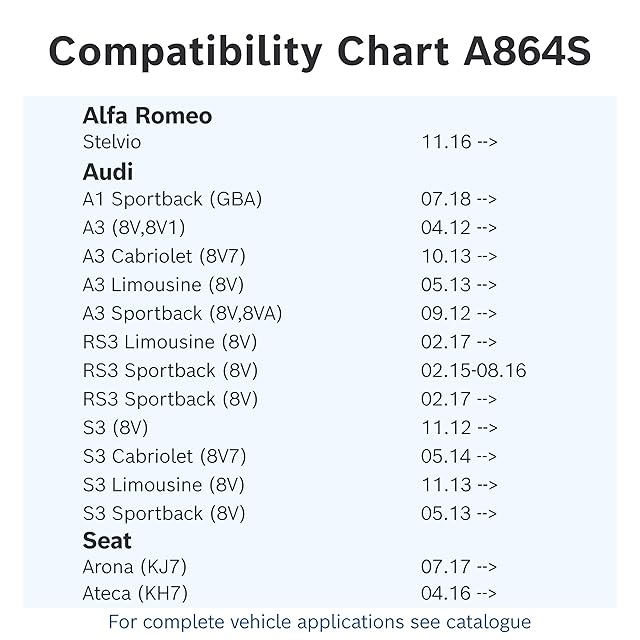Viewport: 640px width, 640px height.
Task: Select the Ateca (KH7) model entry
Action: click(135, 593)
